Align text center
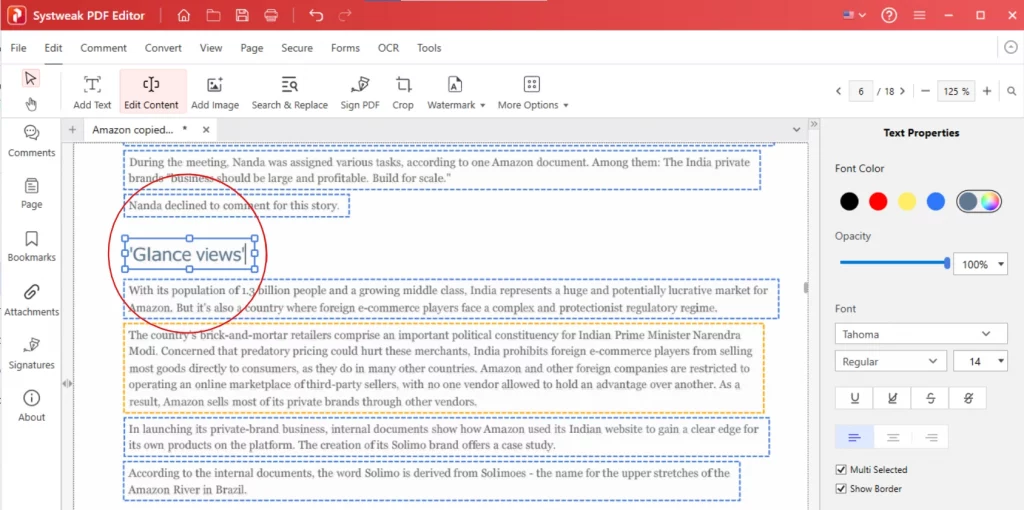Screen dimensions: 1024x510 (893, 437)
